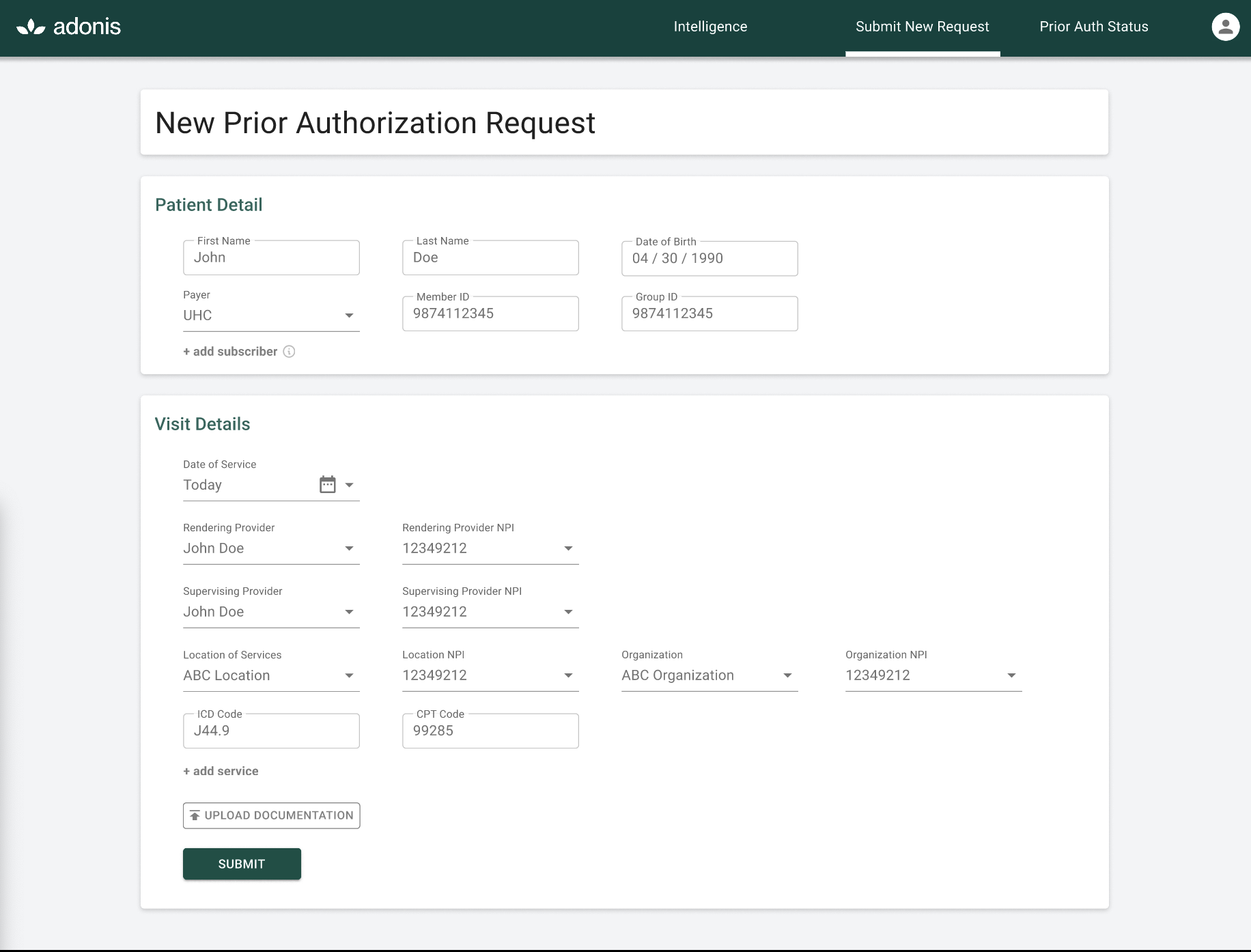
Task: Open the Prior Auth Status tab
Action: tap(1093, 27)
